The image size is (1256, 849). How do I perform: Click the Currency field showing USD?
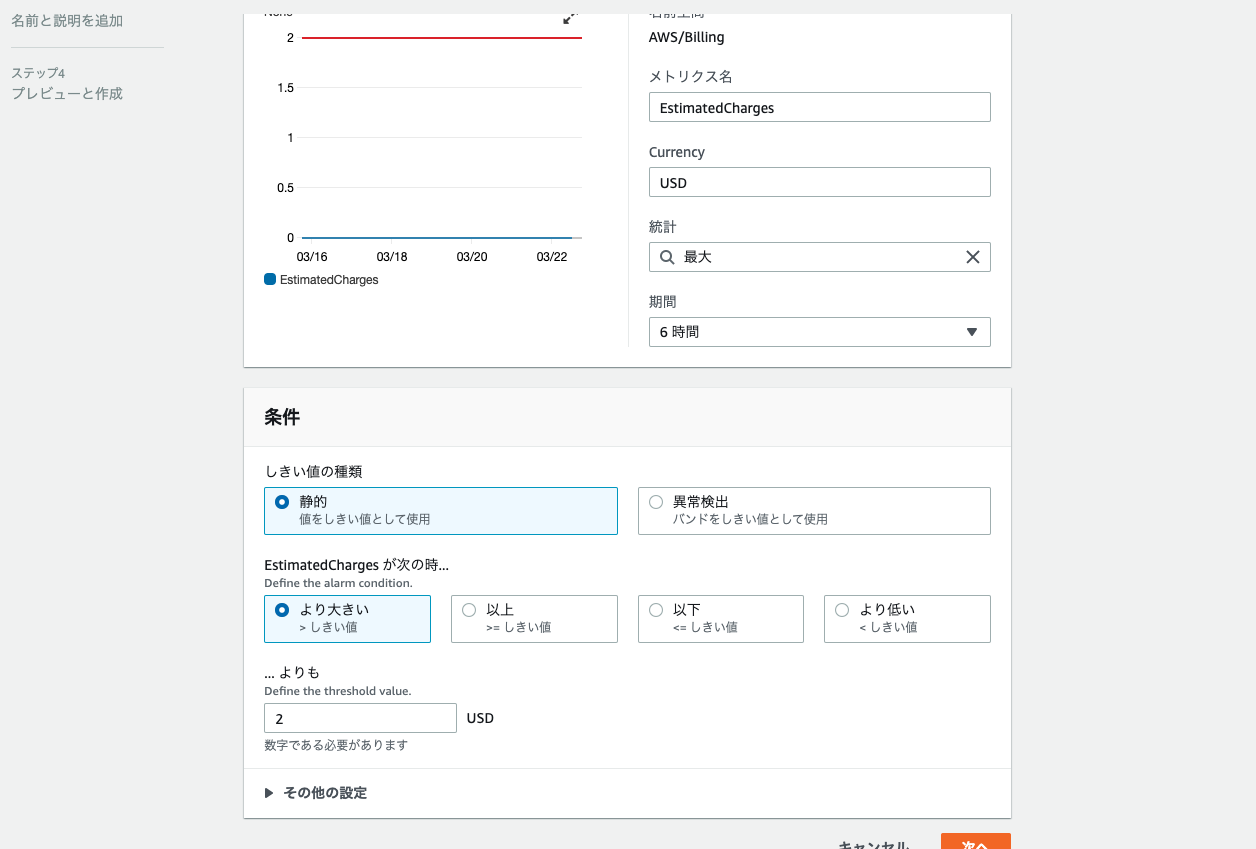tap(819, 182)
